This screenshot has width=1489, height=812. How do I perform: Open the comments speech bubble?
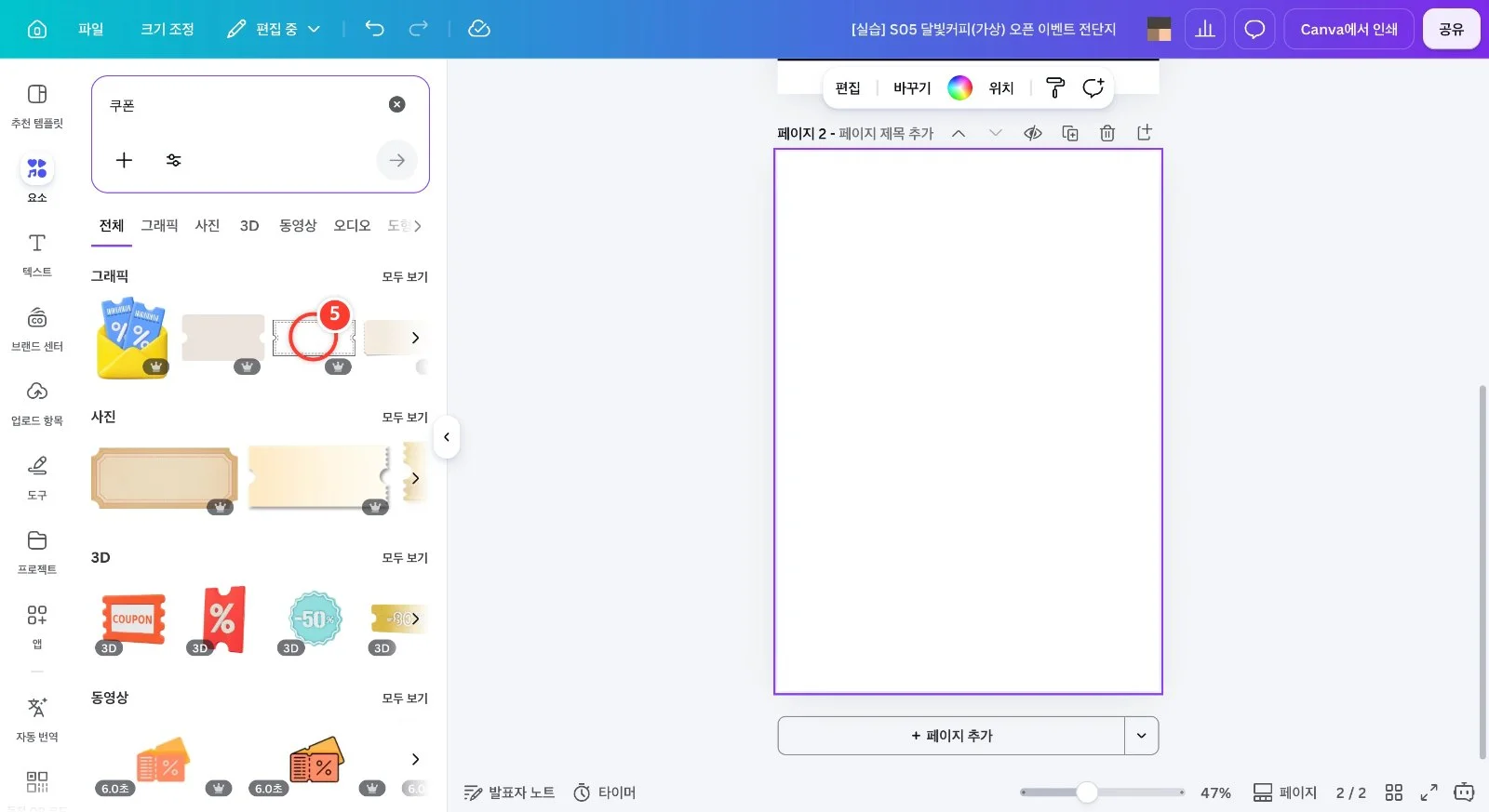tap(1254, 29)
